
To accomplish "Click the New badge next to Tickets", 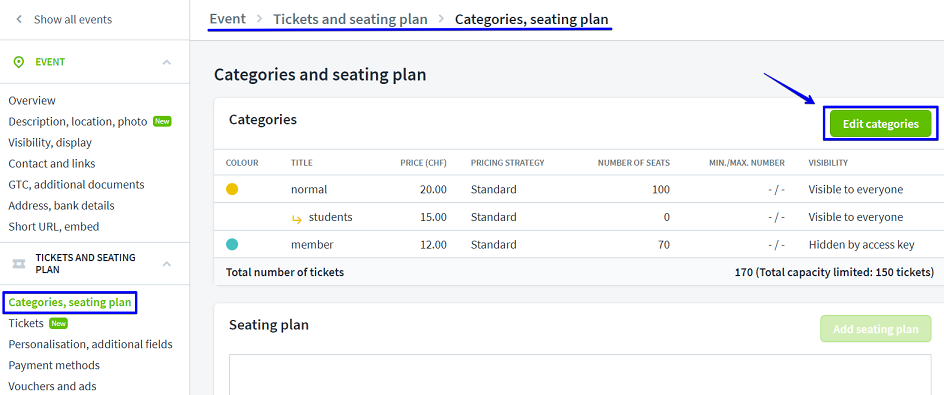I will [58, 323].
